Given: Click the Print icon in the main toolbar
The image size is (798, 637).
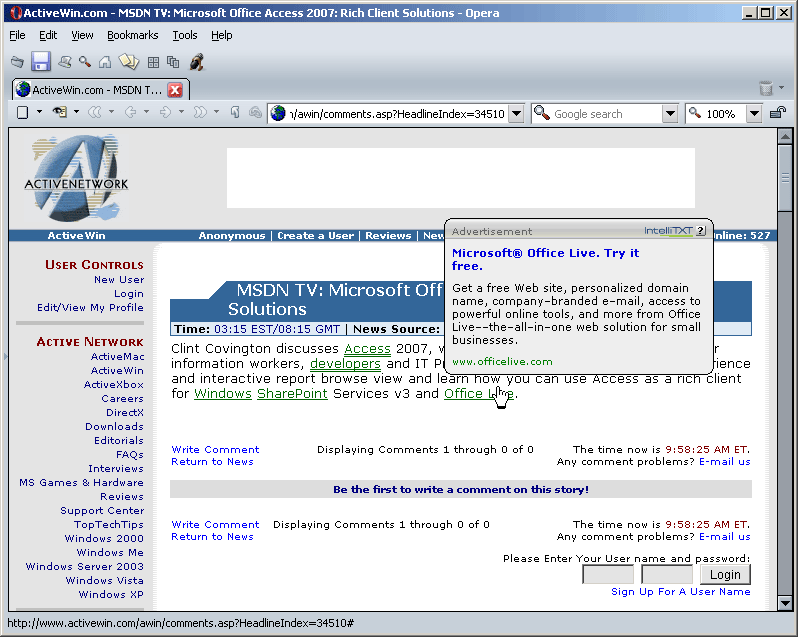Looking at the screenshot, I should click(x=64, y=62).
